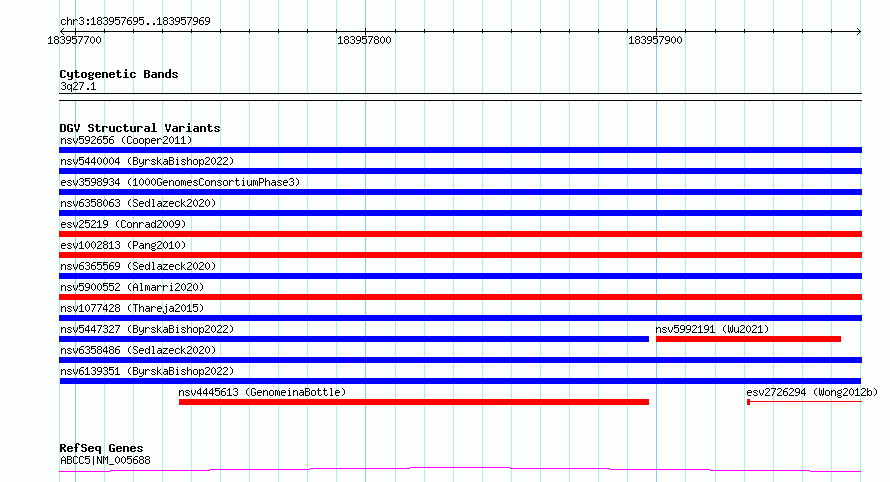The image size is (890, 482).
Task: Select the red esv25219 Conrad2009 bar
Action: coord(460,234)
